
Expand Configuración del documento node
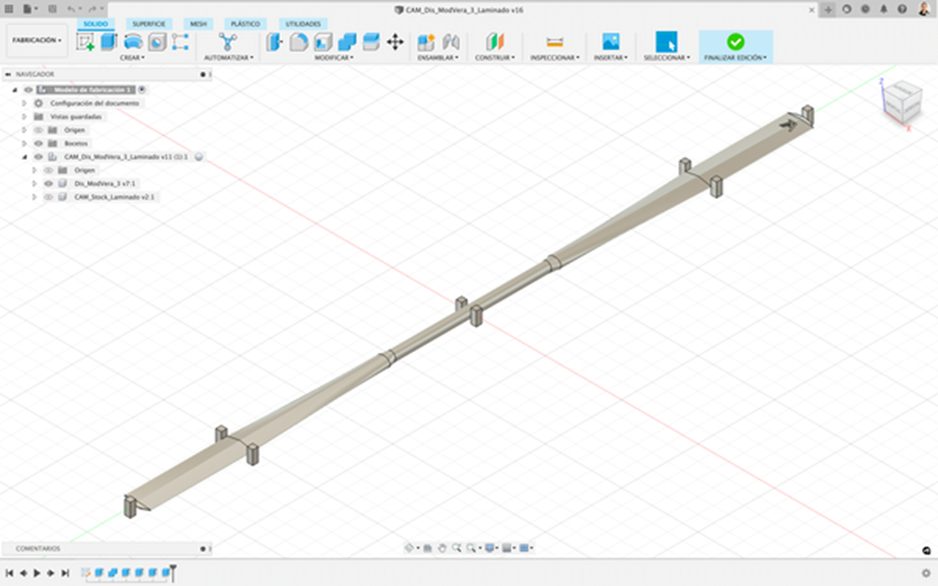click(25, 103)
